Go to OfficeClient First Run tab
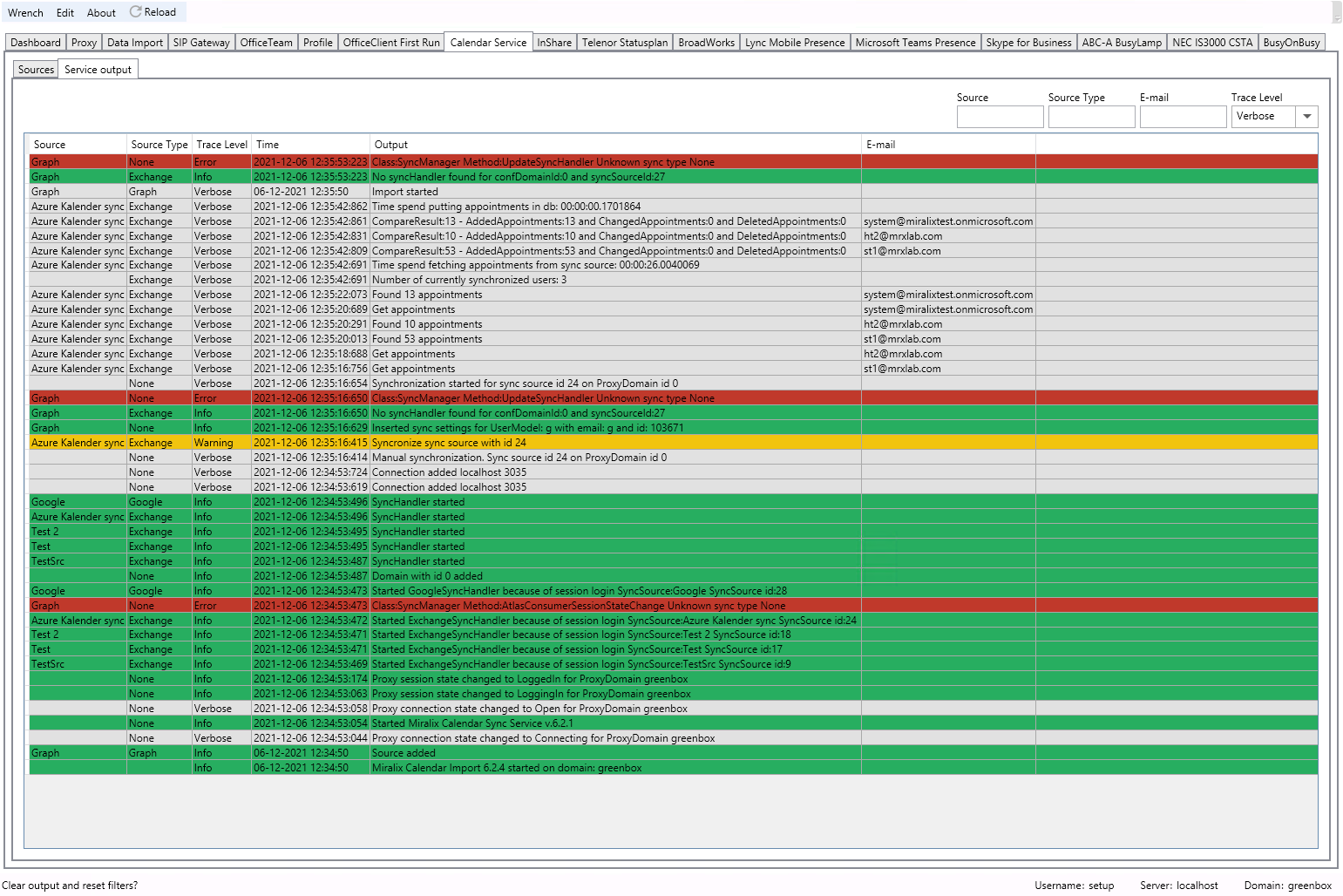The width and height of the screenshot is (1343, 896). (x=391, y=43)
